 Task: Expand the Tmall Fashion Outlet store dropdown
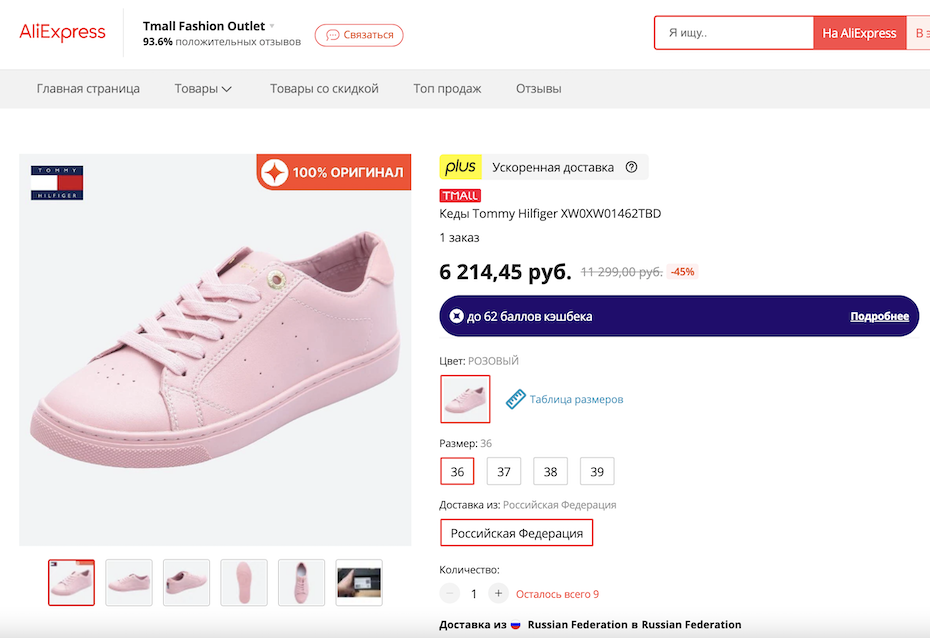click(x=272, y=26)
